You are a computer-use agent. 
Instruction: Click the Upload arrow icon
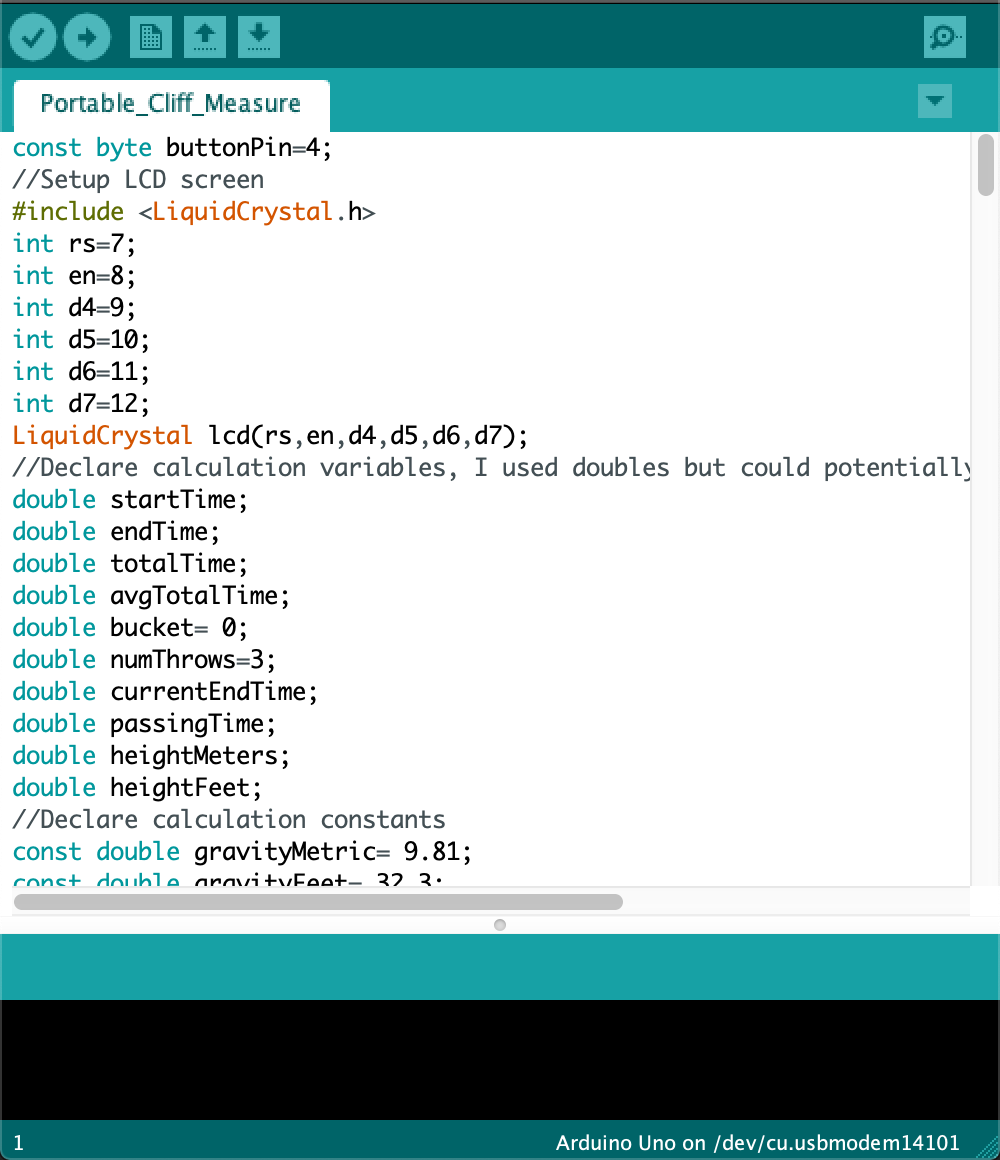point(86,36)
